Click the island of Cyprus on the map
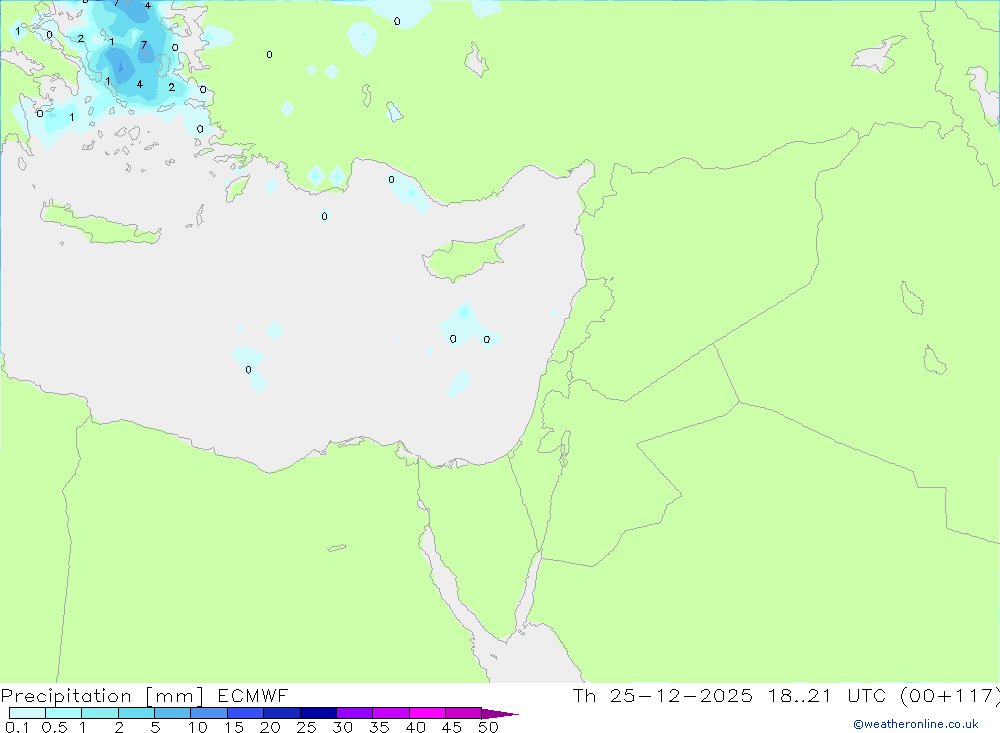 click(466, 256)
